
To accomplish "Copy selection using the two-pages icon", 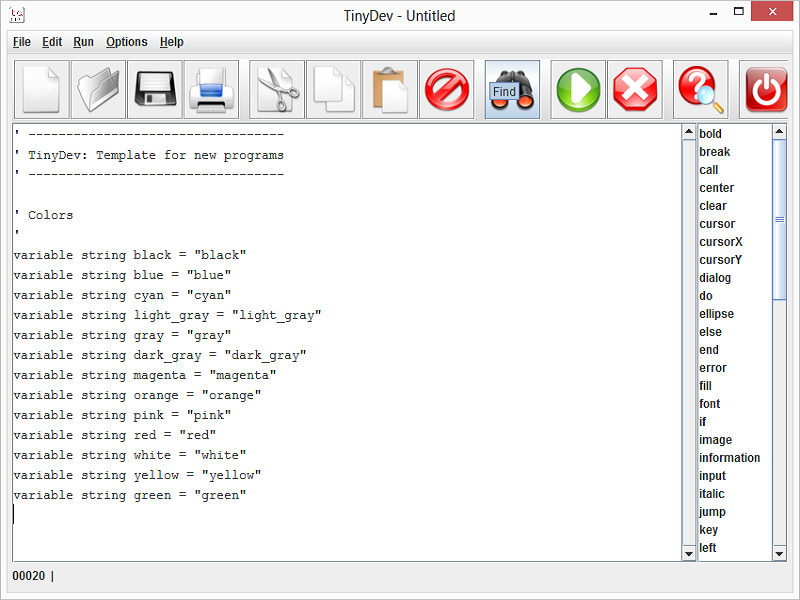I will pyautogui.click(x=334, y=90).
